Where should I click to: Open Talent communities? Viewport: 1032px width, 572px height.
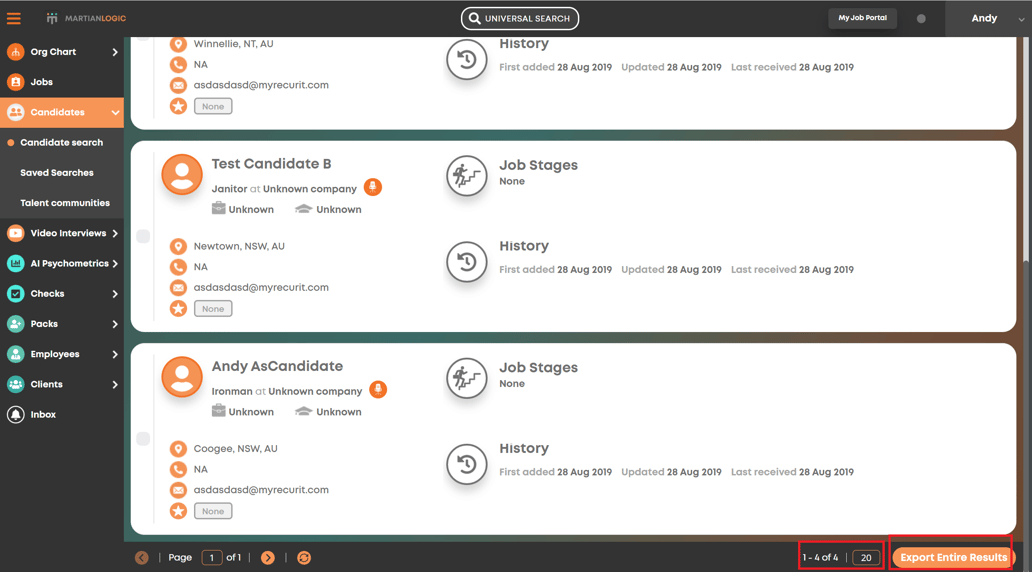pyautogui.click(x=64, y=203)
